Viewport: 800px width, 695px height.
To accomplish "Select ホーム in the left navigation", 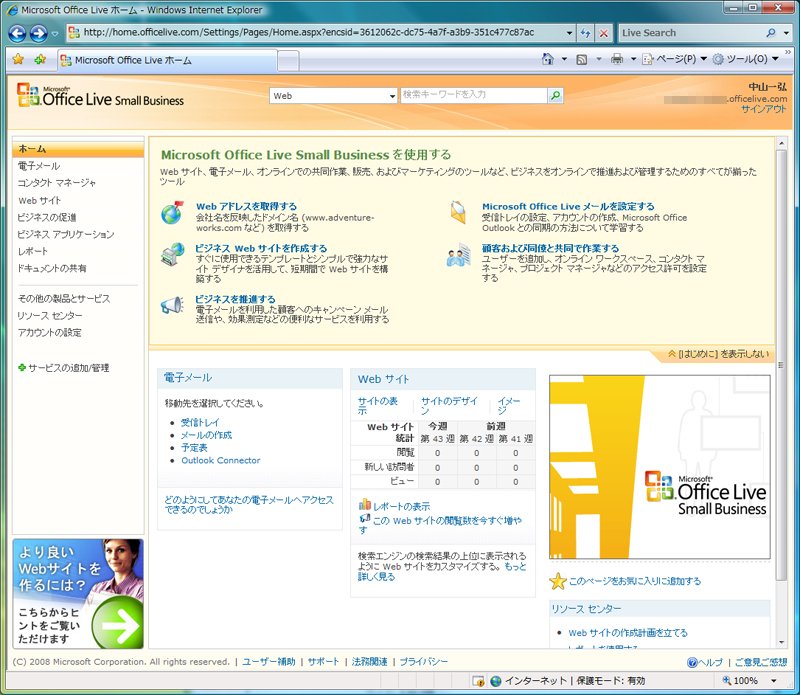I will click(78, 149).
